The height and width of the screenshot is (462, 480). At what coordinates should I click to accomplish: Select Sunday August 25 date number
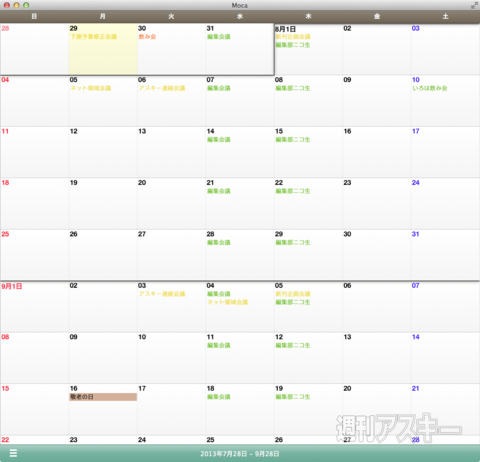point(5,234)
